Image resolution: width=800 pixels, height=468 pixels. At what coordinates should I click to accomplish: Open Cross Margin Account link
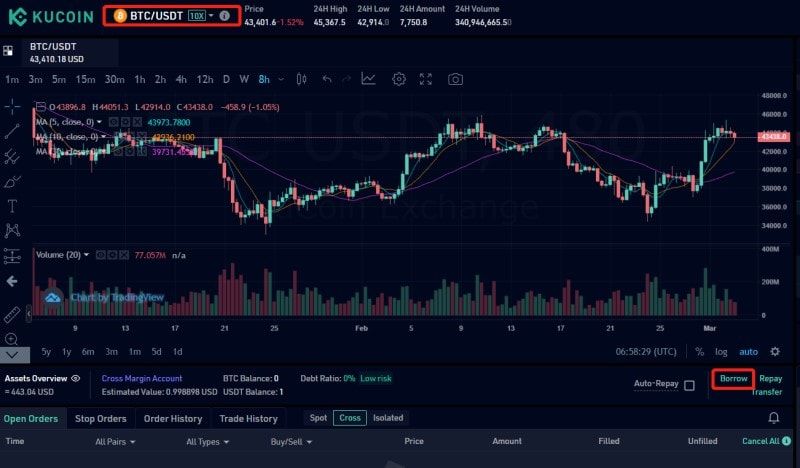coord(142,378)
